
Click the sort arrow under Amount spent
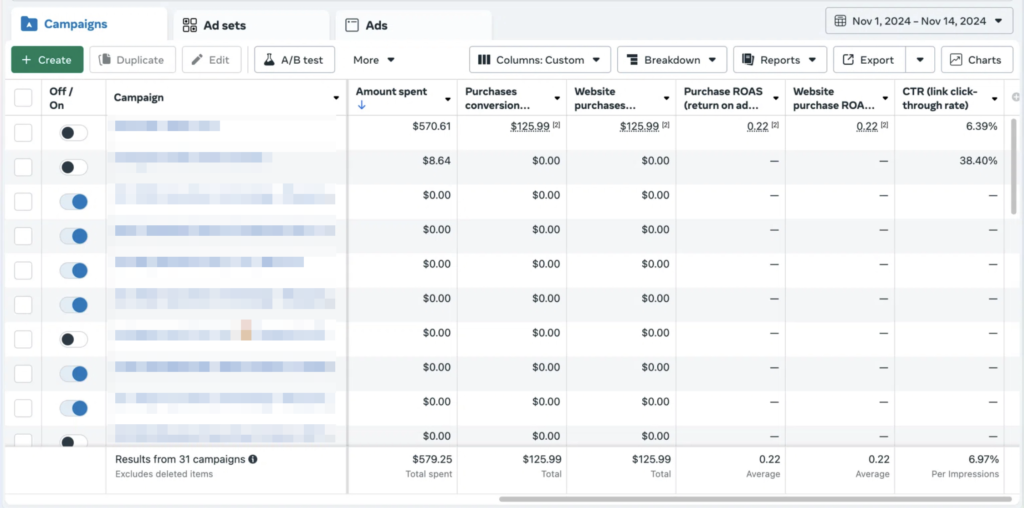tap(361, 106)
